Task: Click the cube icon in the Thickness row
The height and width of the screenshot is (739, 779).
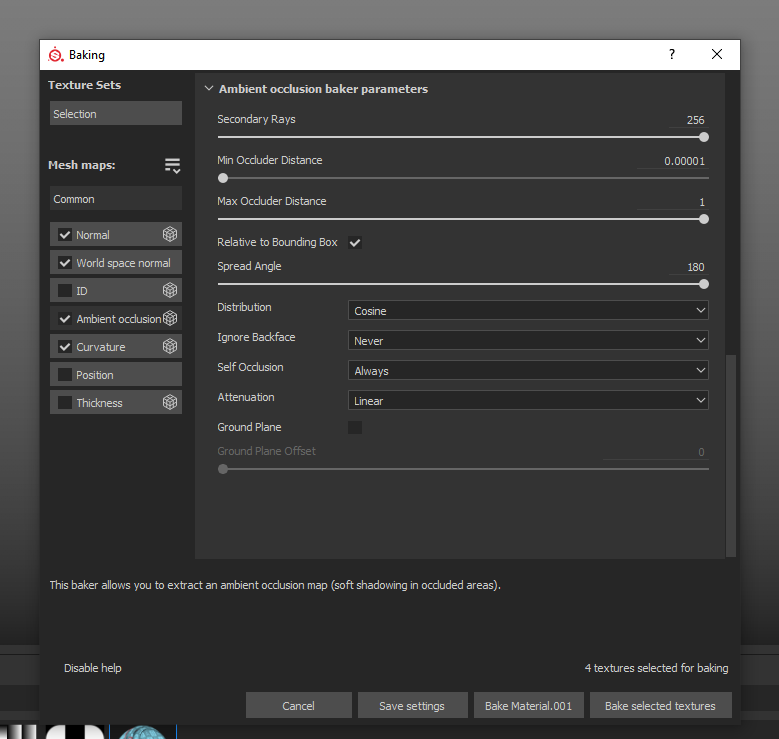Action: [x=170, y=403]
